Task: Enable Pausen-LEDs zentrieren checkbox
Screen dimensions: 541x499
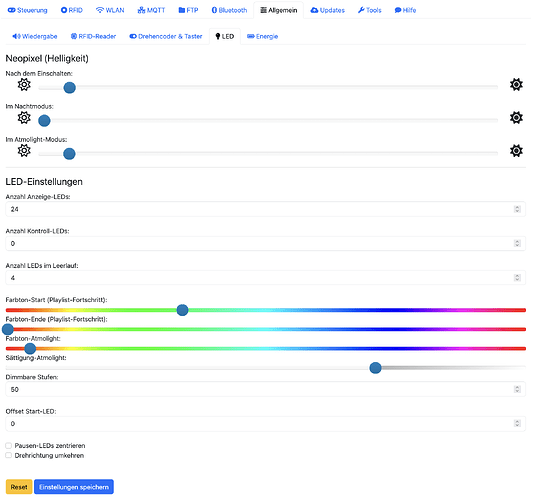Action: pyautogui.click(x=9, y=446)
